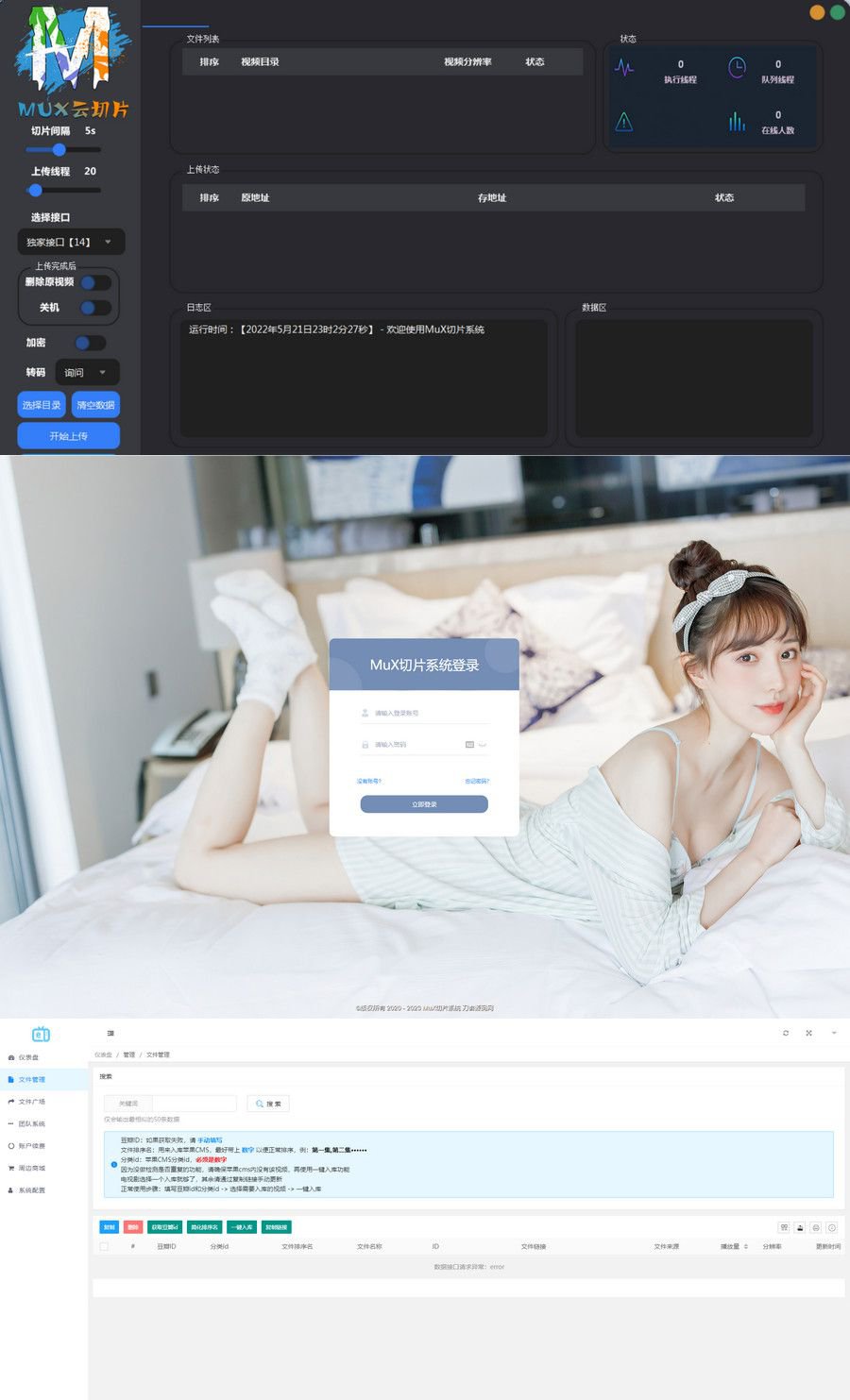Click the 执行线程 waveform status icon
This screenshot has height=1400, width=850.
click(622, 67)
